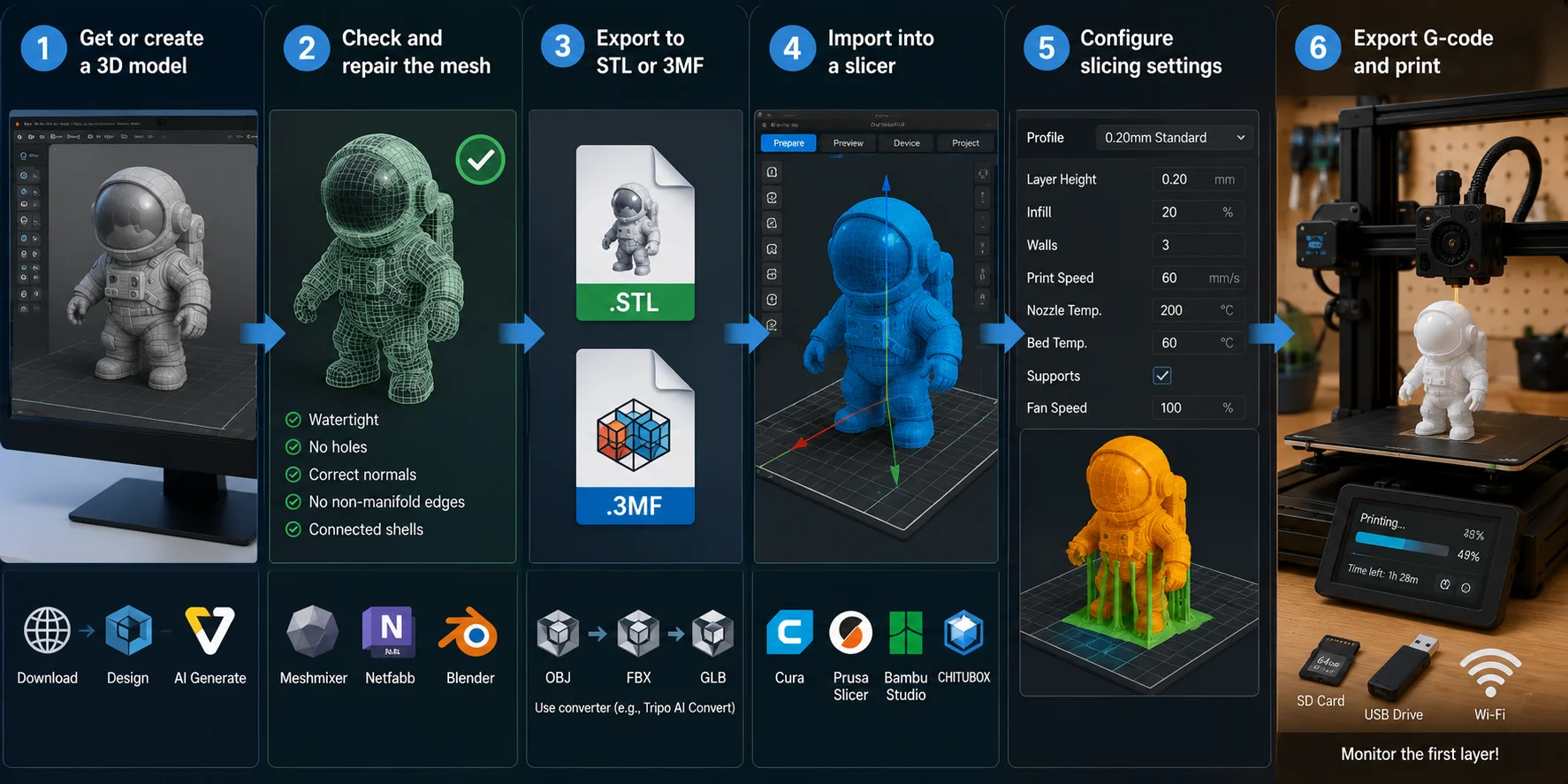Open the Cura slicer icon
The image size is (1568, 784).
[789, 632]
